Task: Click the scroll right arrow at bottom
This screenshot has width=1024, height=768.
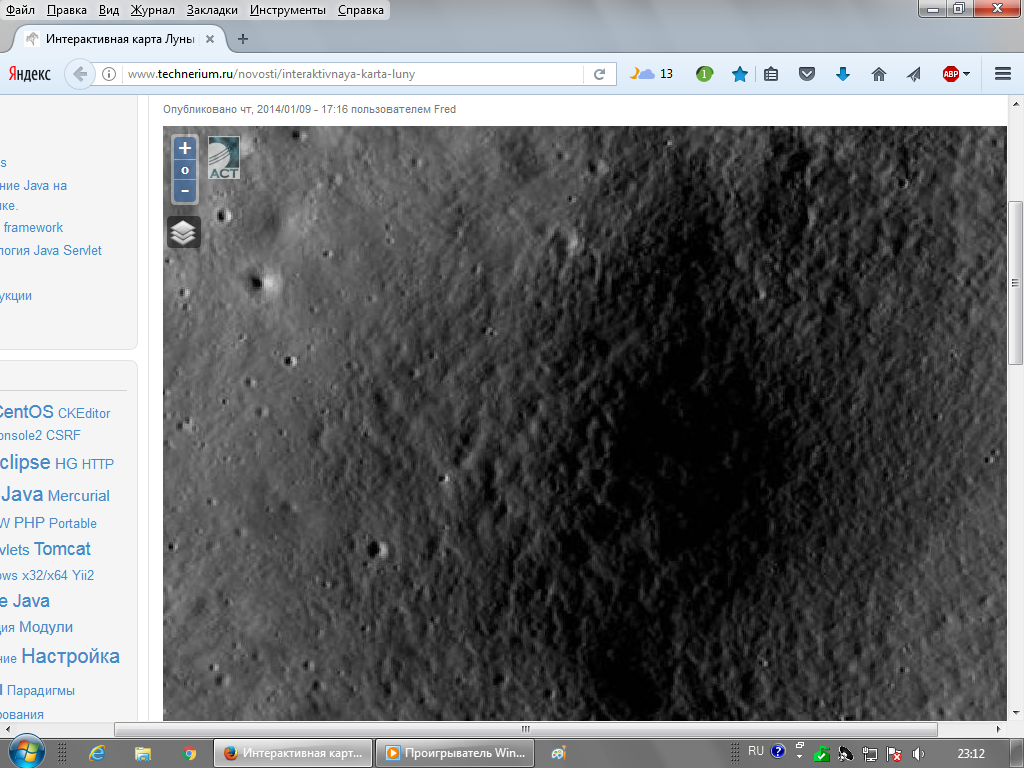Action: click(998, 729)
